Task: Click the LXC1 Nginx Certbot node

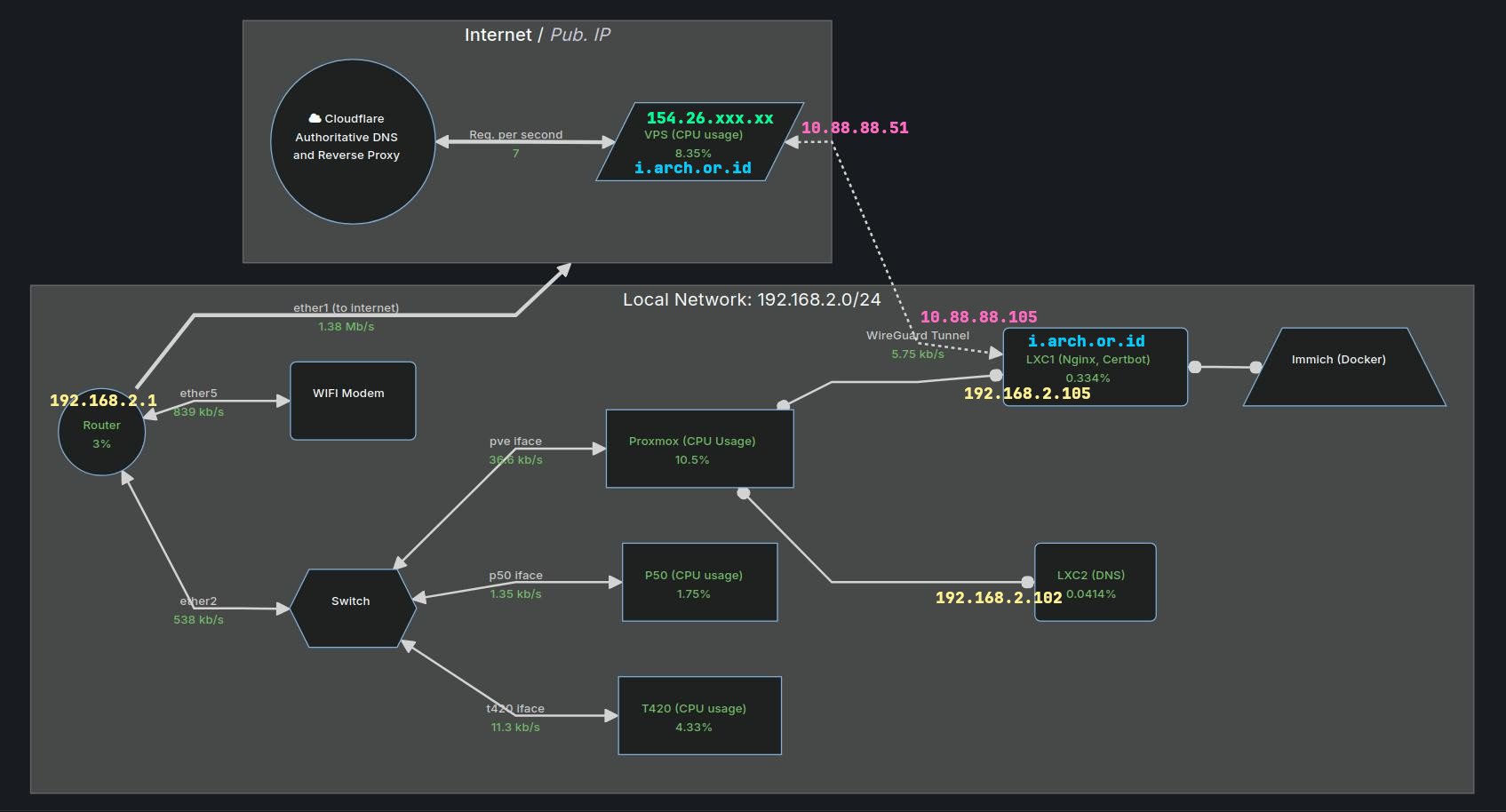Action: 1095,367
